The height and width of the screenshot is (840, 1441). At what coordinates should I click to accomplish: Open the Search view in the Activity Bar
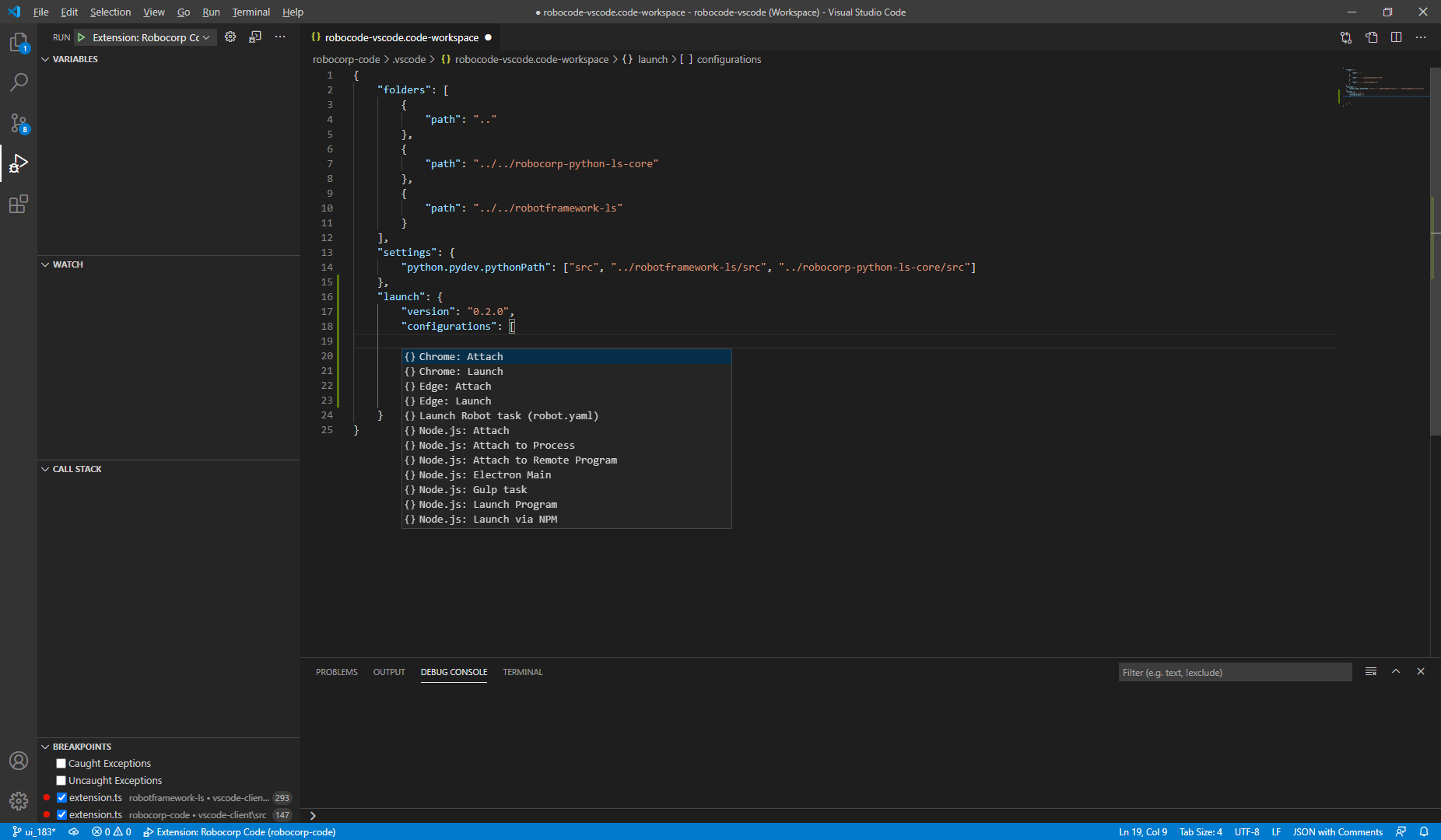19,82
